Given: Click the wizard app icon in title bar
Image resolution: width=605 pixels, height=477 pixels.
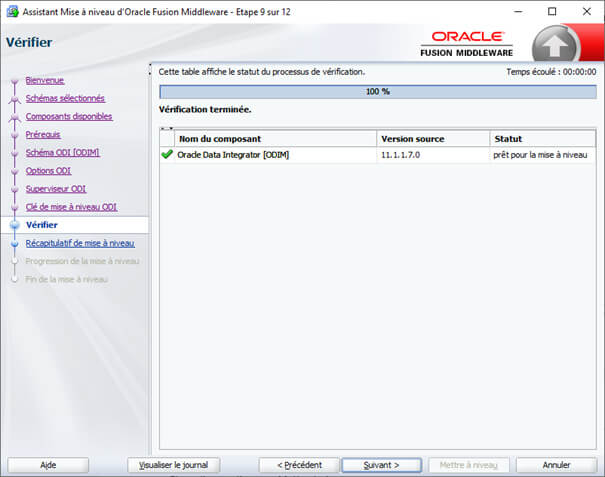Looking at the screenshot, I should (x=12, y=12).
